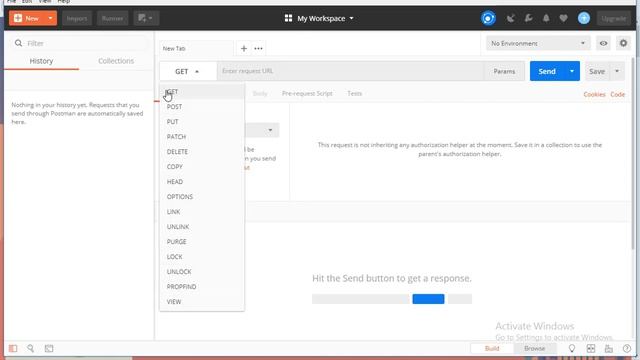Viewport: 640px width, 360px height.
Task: Expand the Save button dropdown arrow
Action: pos(617,71)
